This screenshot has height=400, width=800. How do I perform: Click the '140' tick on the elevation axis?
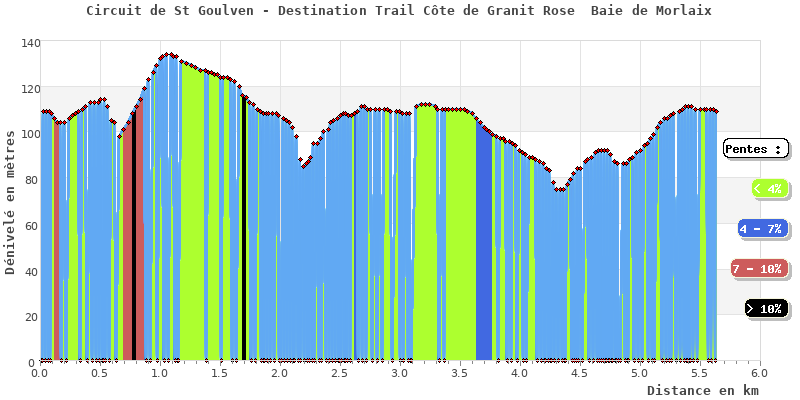coord(29,44)
